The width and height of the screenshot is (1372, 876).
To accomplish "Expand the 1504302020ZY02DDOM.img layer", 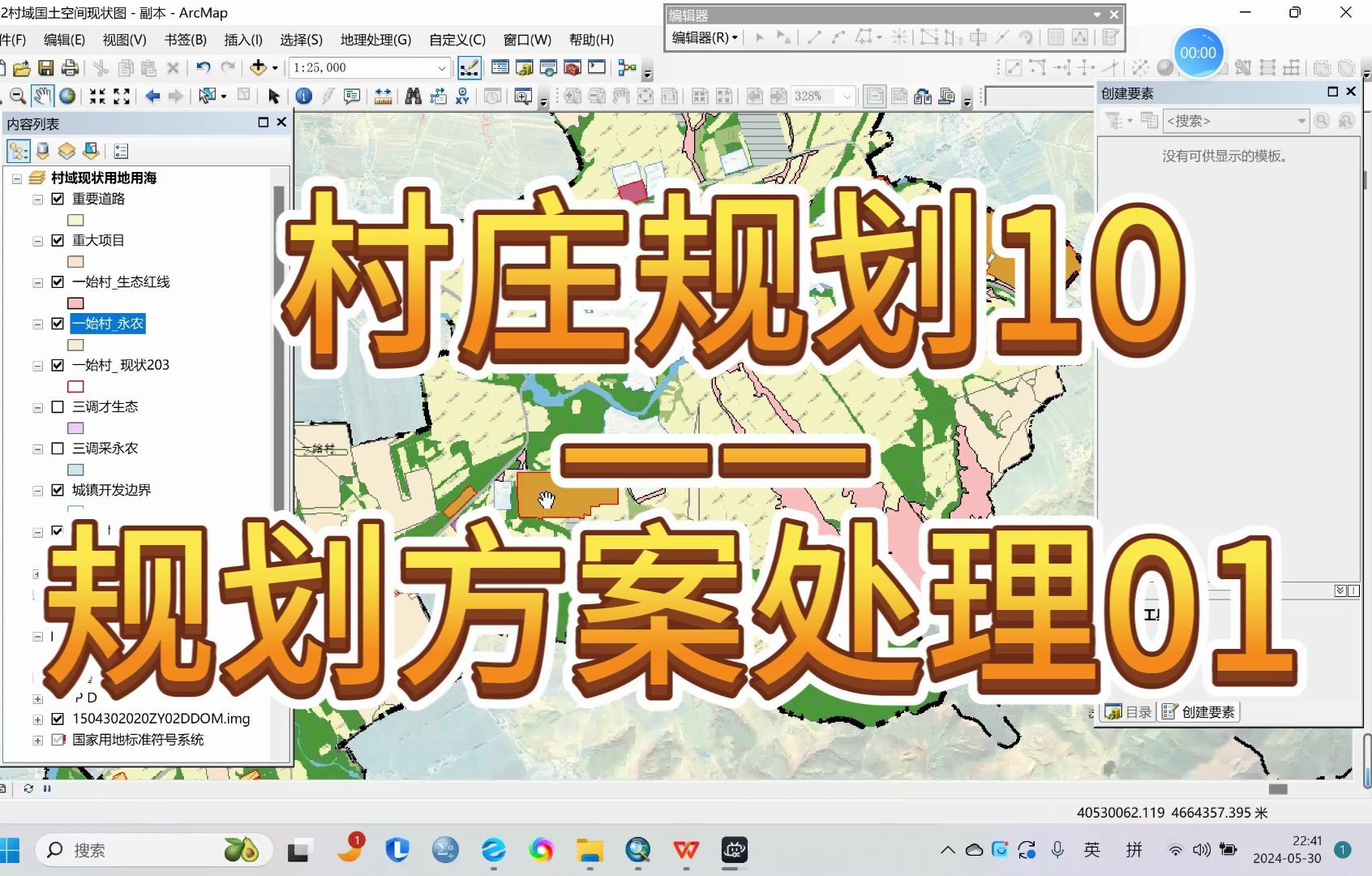I will 37,719.
